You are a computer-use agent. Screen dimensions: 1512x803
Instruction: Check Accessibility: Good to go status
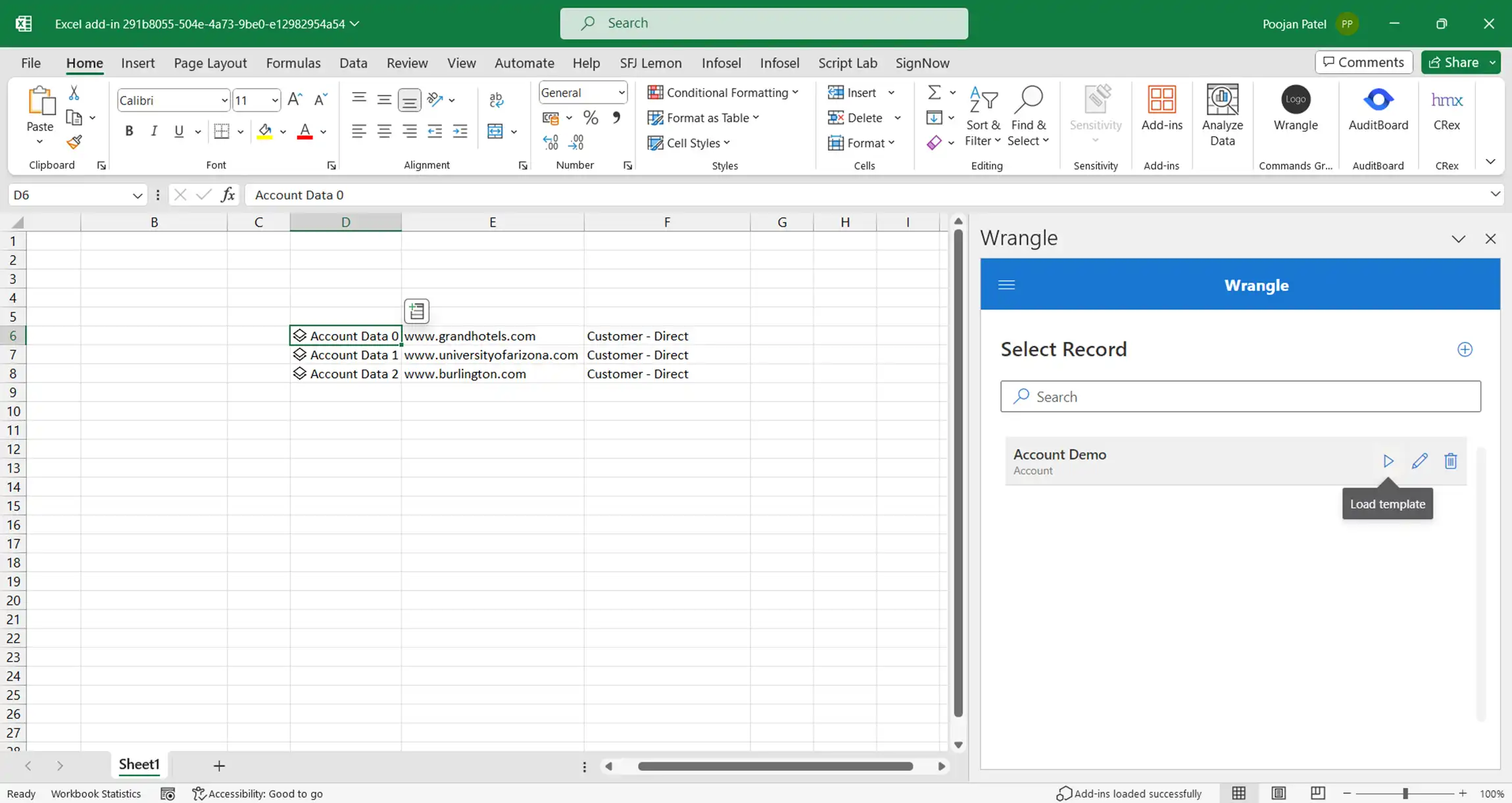(257, 794)
